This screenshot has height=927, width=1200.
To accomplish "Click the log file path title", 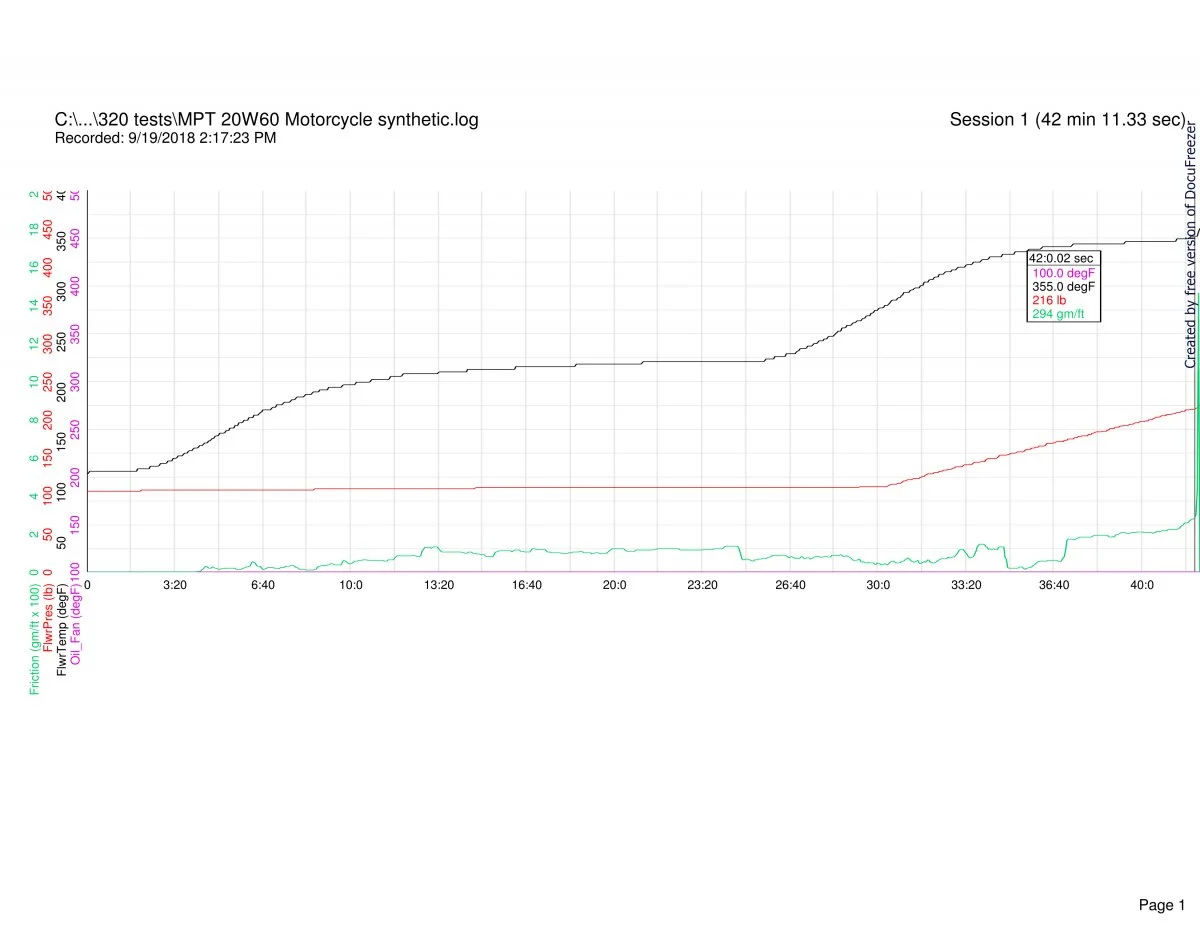I will coord(266,120).
